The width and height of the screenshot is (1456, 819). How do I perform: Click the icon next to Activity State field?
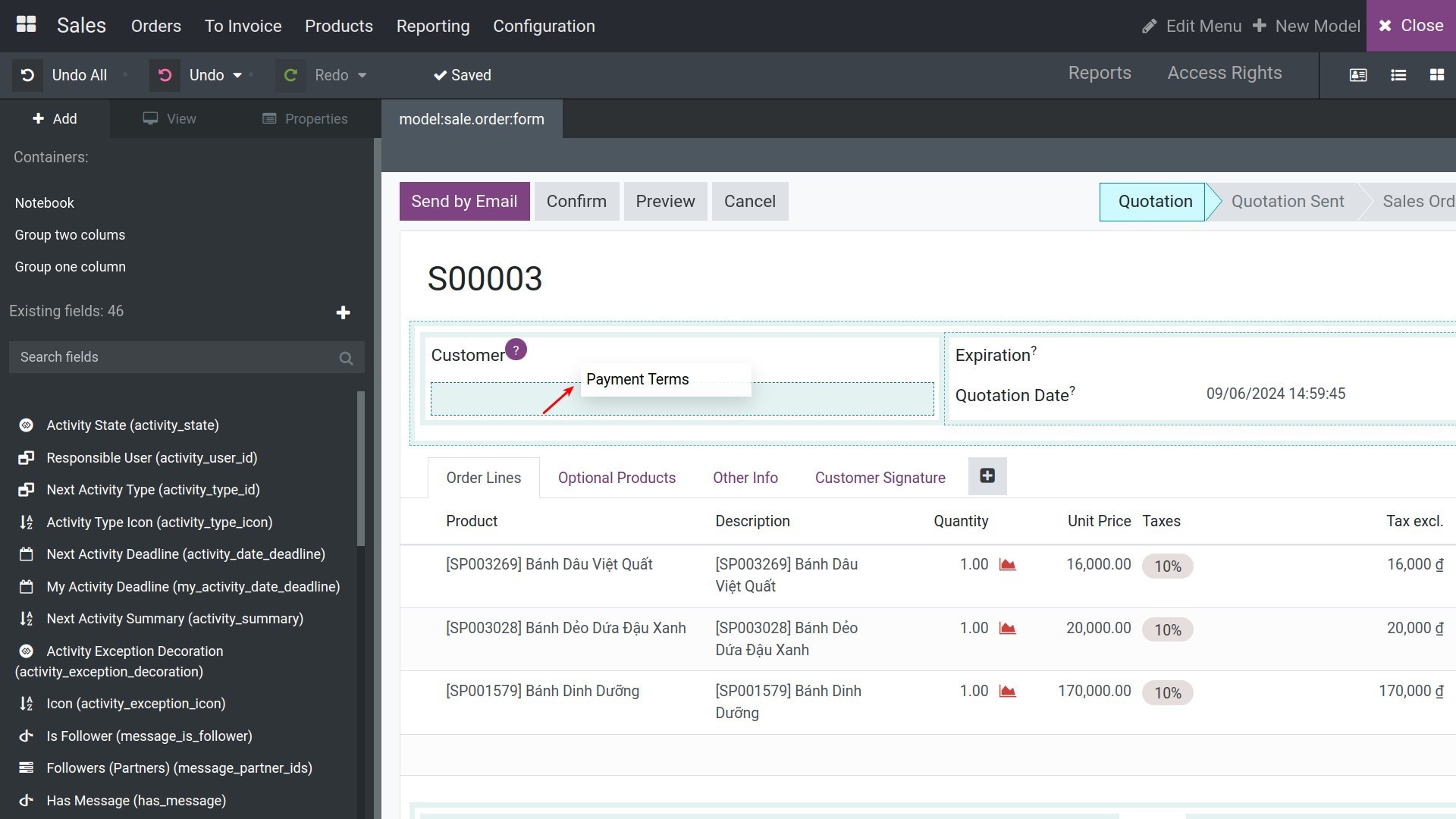click(x=26, y=425)
